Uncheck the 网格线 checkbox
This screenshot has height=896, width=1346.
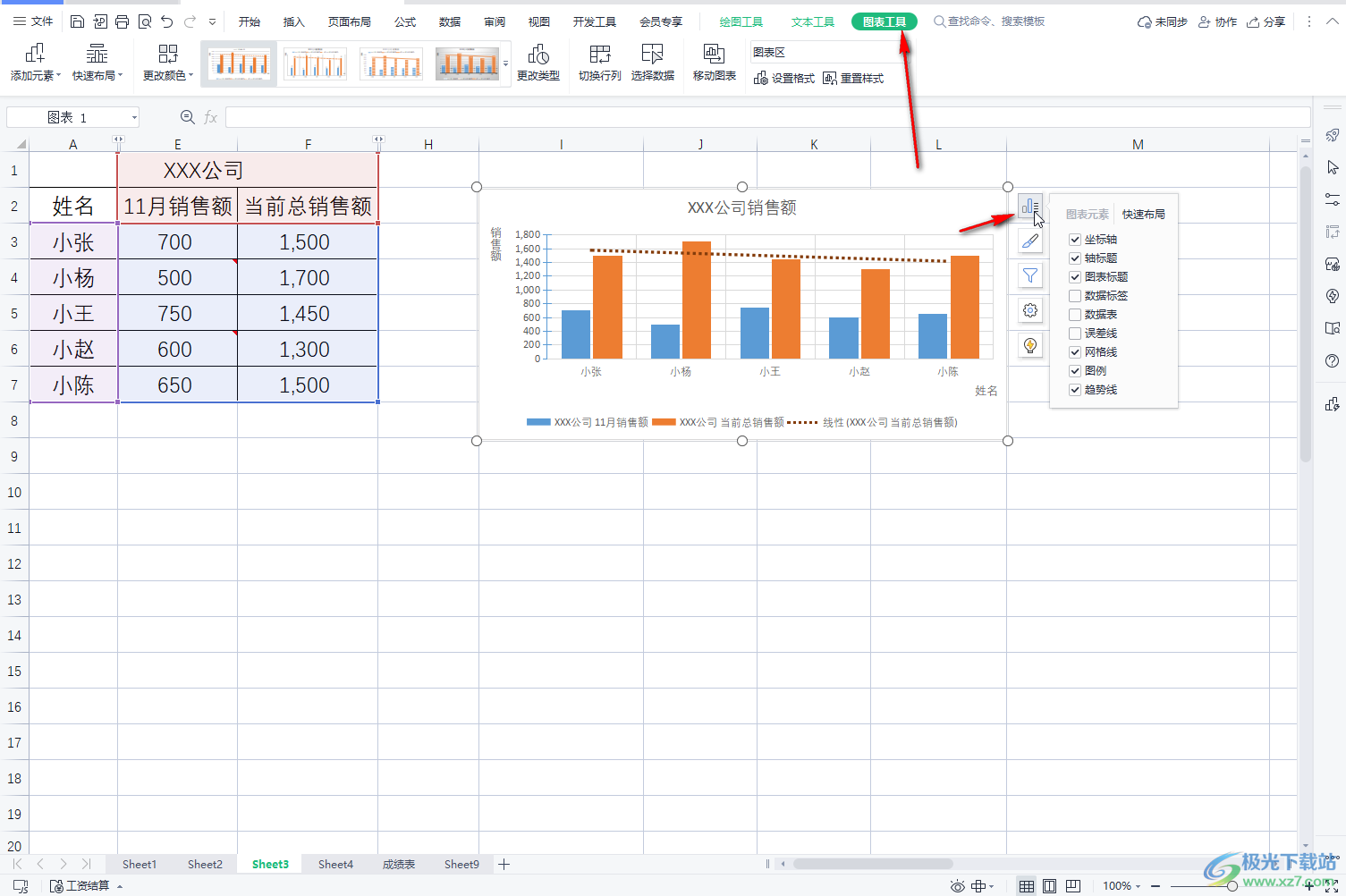pos(1075,352)
